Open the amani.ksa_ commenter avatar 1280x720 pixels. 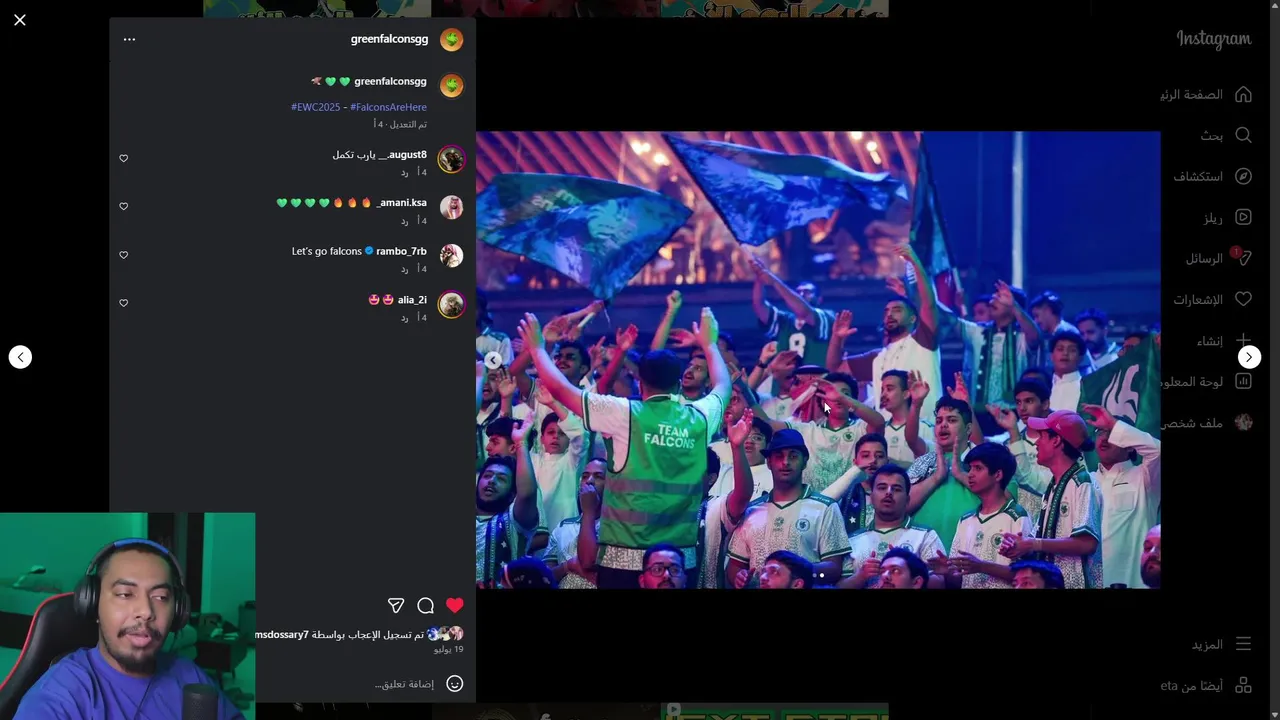pos(452,208)
